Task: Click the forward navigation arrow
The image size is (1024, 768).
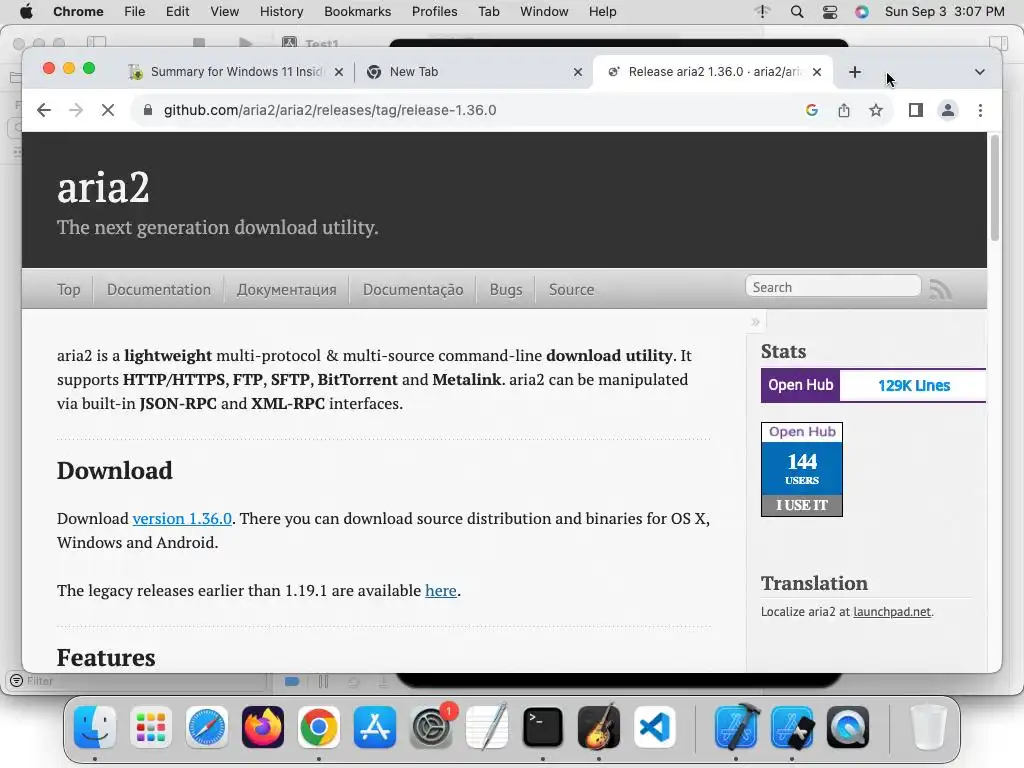Action: click(76, 110)
